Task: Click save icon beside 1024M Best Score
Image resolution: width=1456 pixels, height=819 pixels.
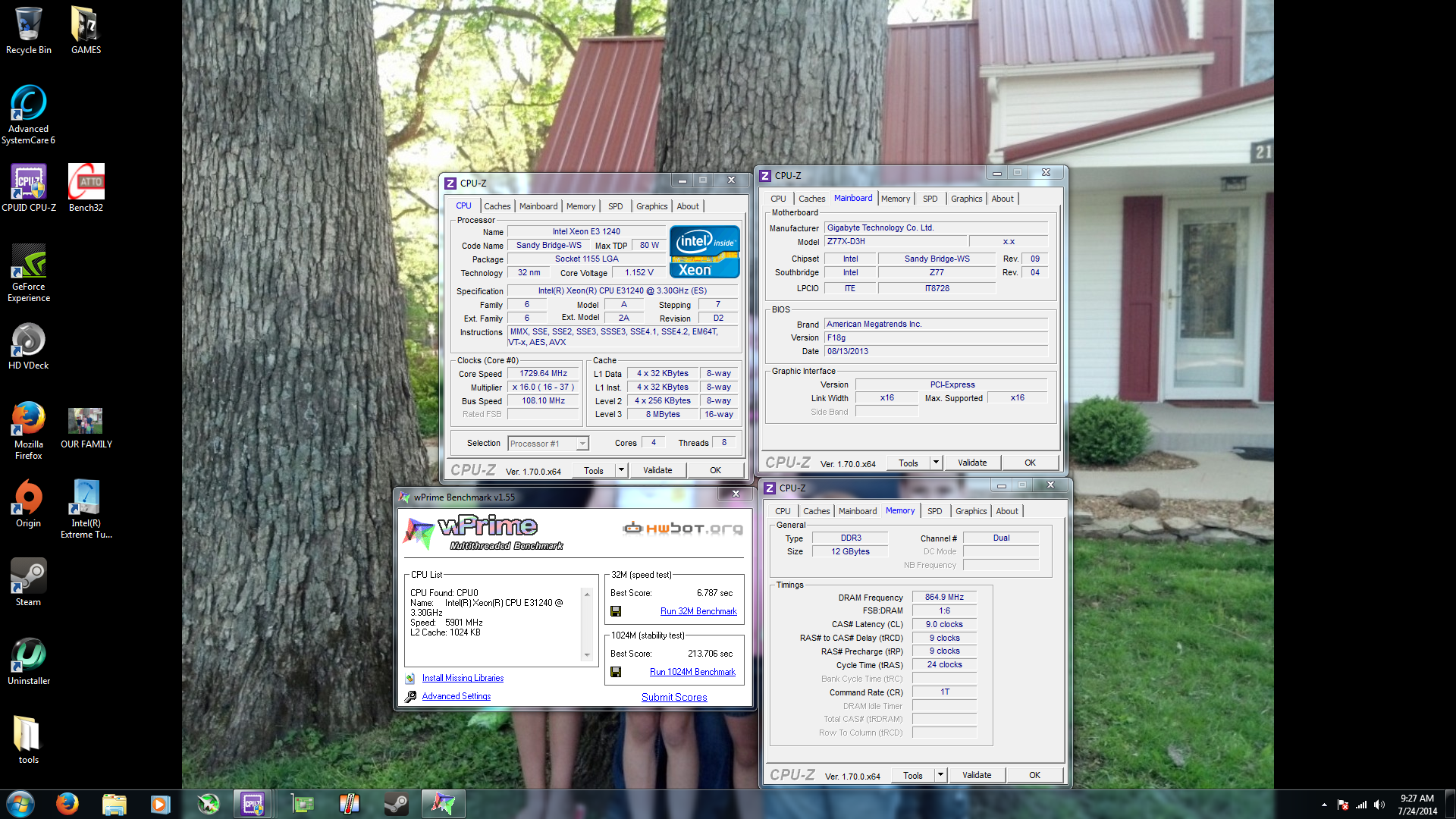Action: point(616,672)
